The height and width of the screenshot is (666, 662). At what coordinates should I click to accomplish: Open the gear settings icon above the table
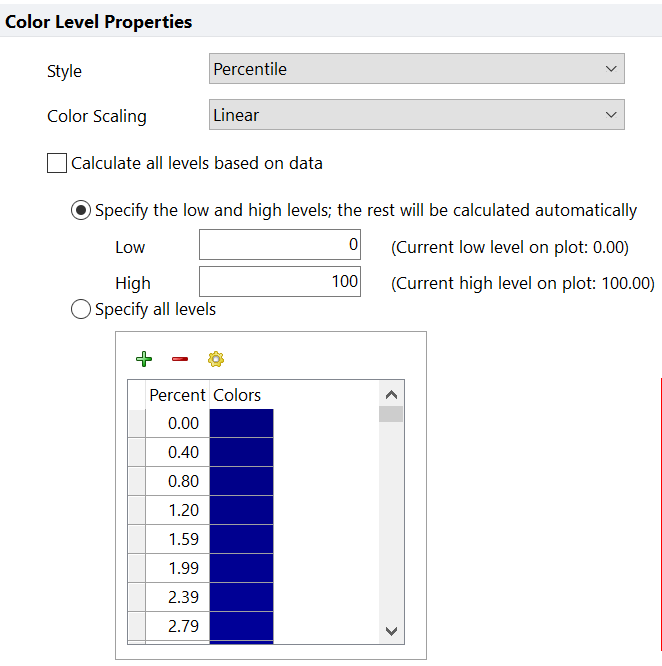click(216, 359)
